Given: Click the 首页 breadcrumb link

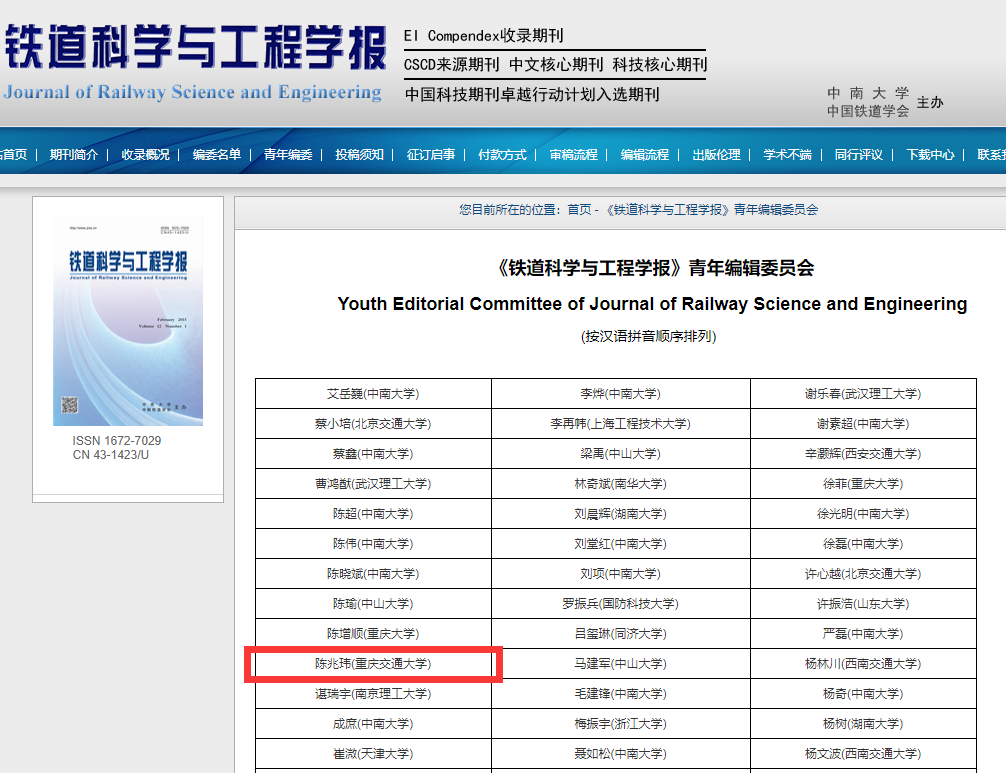Looking at the screenshot, I should 579,210.
